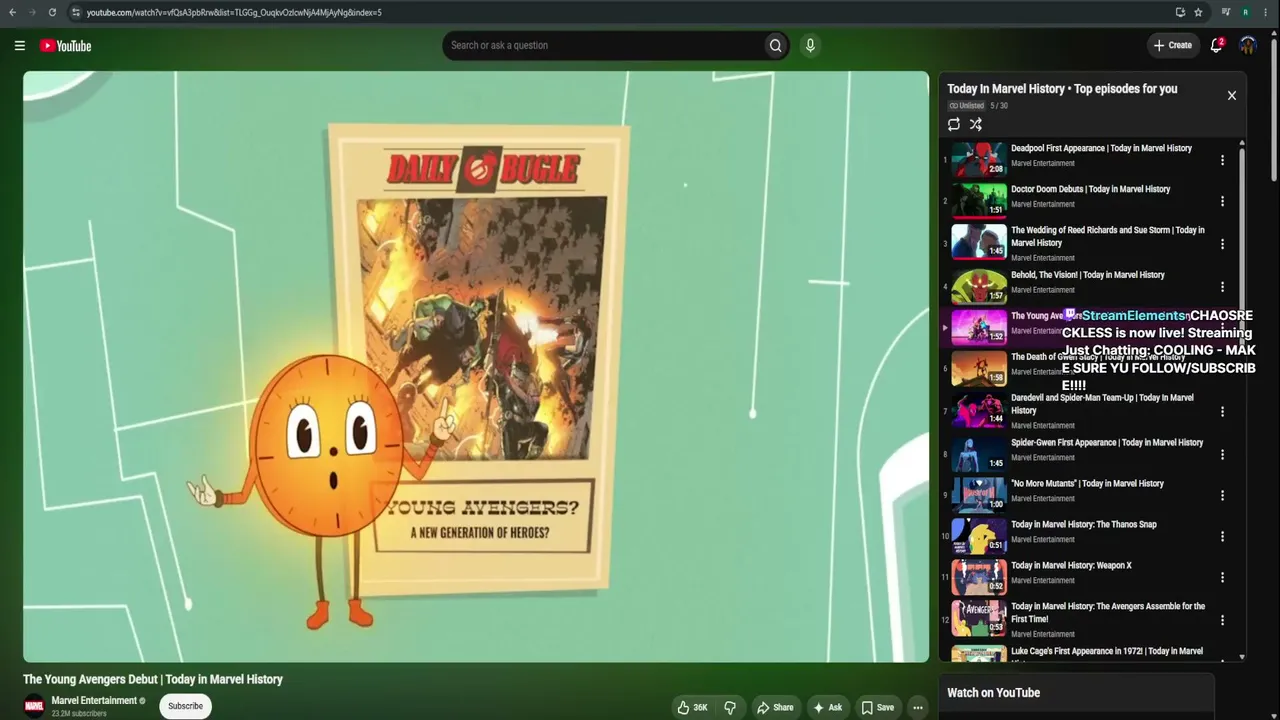
Task: Open options for "No More Mutants" video
Action: click(1222, 495)
